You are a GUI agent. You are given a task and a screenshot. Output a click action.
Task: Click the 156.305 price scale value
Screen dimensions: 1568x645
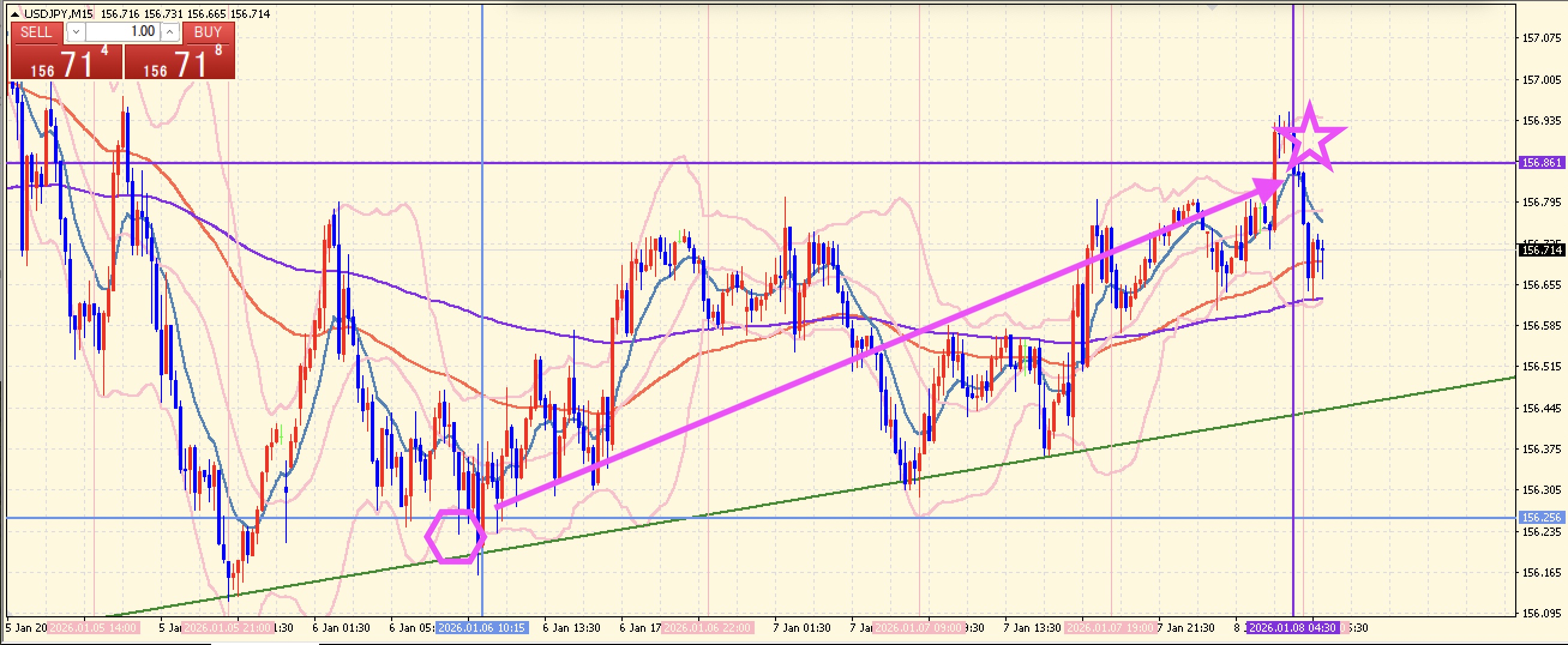[x=1541, y=490]
